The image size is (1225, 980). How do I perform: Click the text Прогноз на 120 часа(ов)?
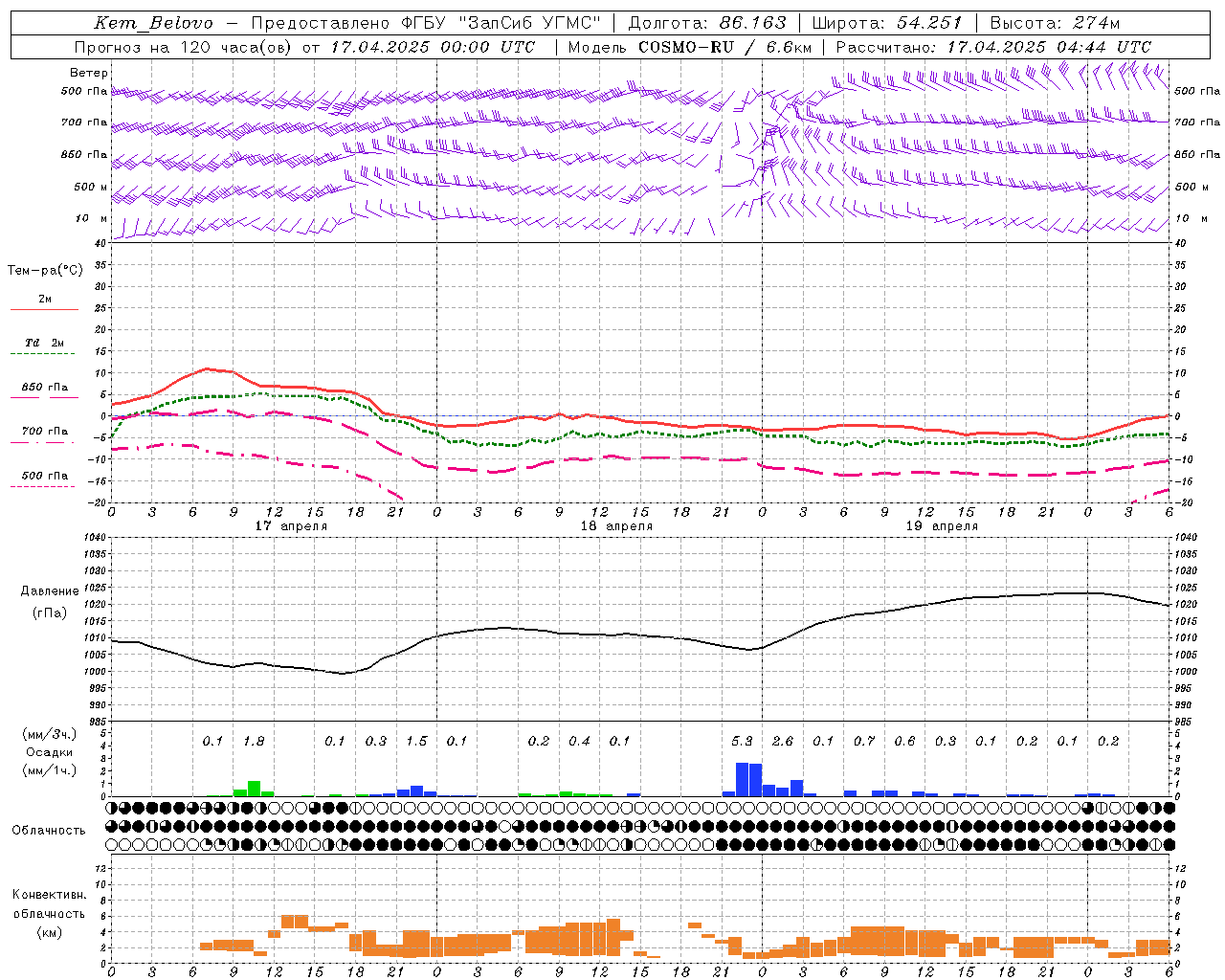(x=183, y=47)
